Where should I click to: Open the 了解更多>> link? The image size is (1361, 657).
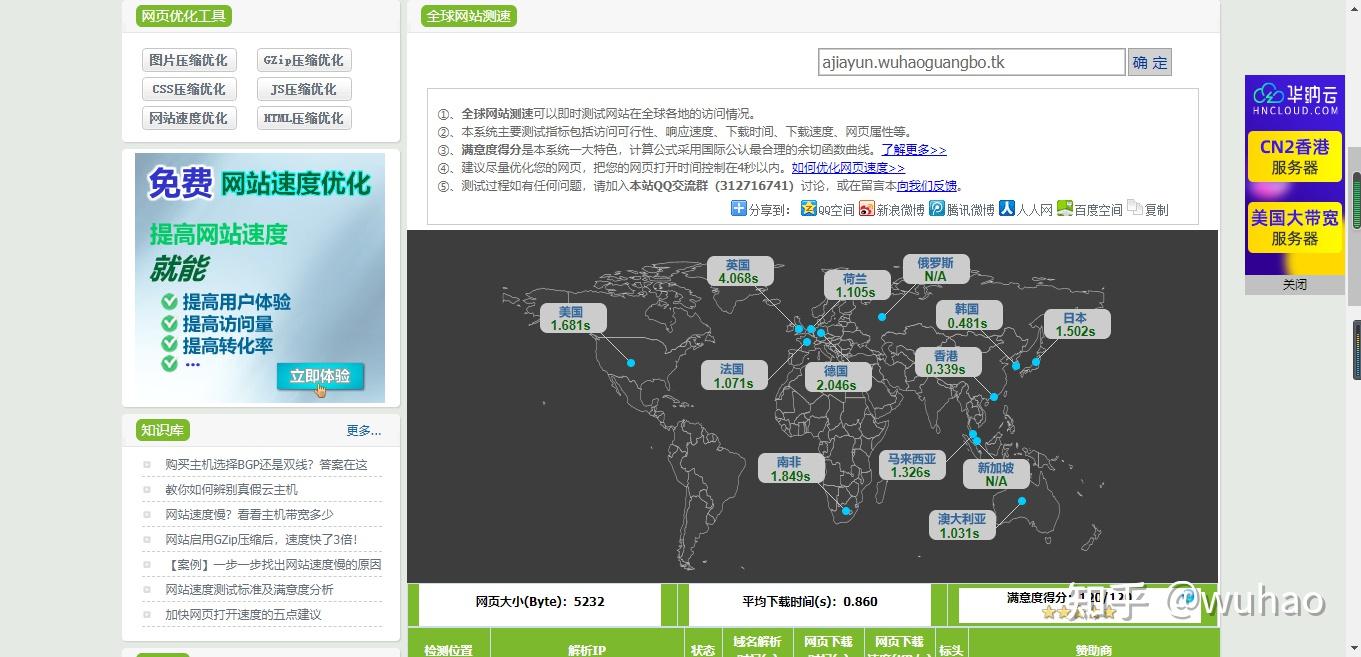(914, 149)
